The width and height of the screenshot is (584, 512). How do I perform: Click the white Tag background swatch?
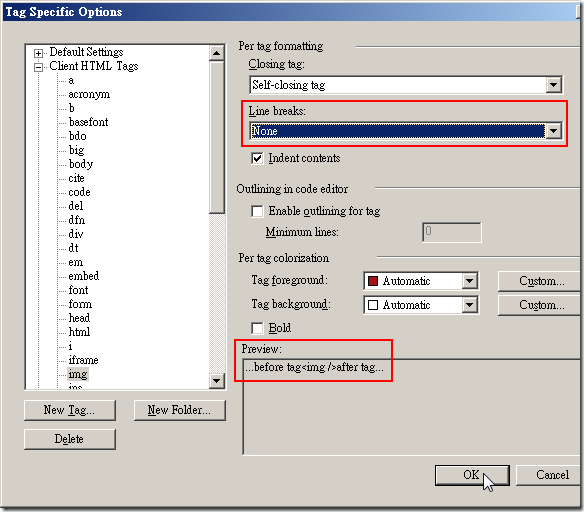tap(373, 305)
